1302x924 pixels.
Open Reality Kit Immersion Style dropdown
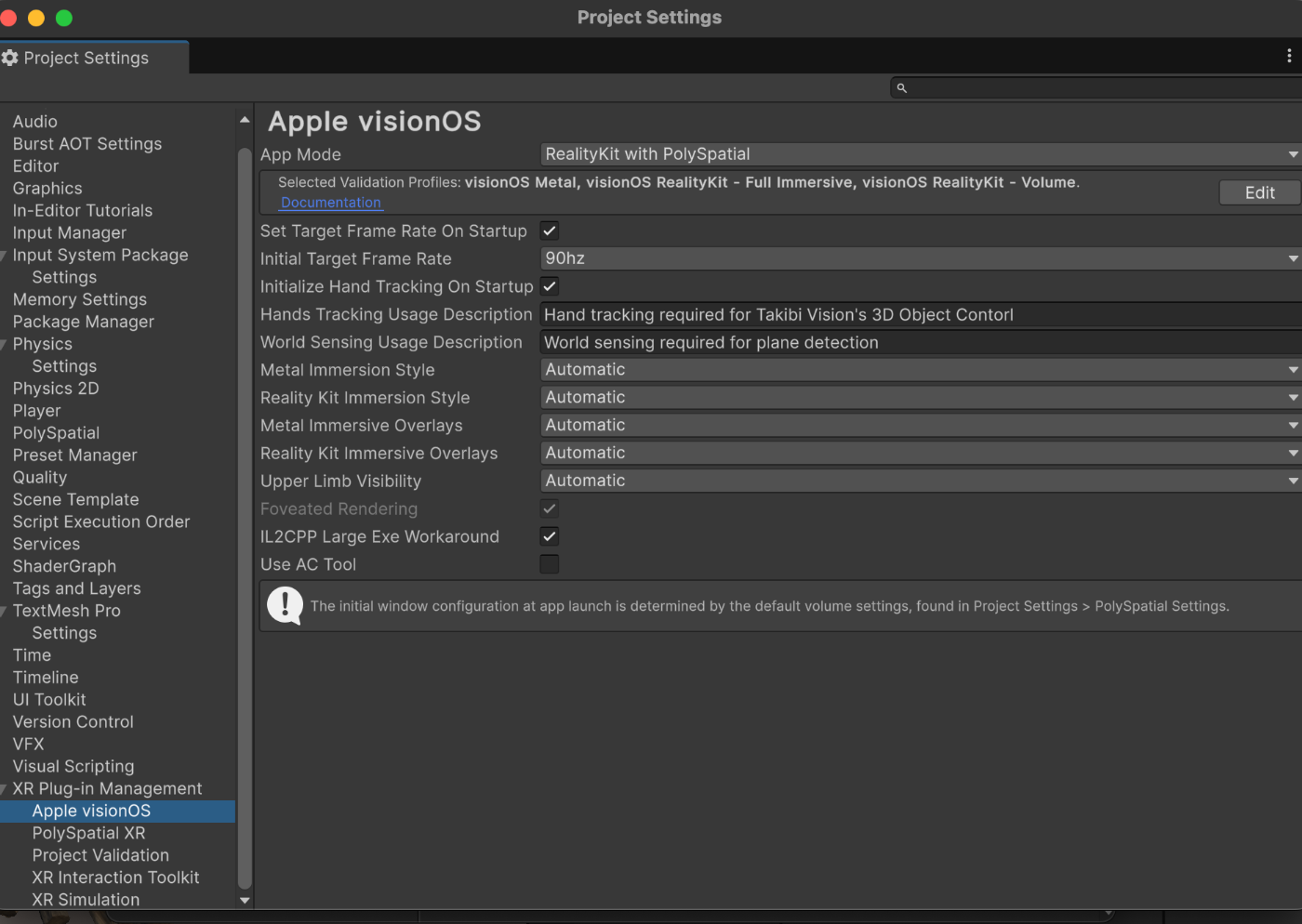coord(921,398)
